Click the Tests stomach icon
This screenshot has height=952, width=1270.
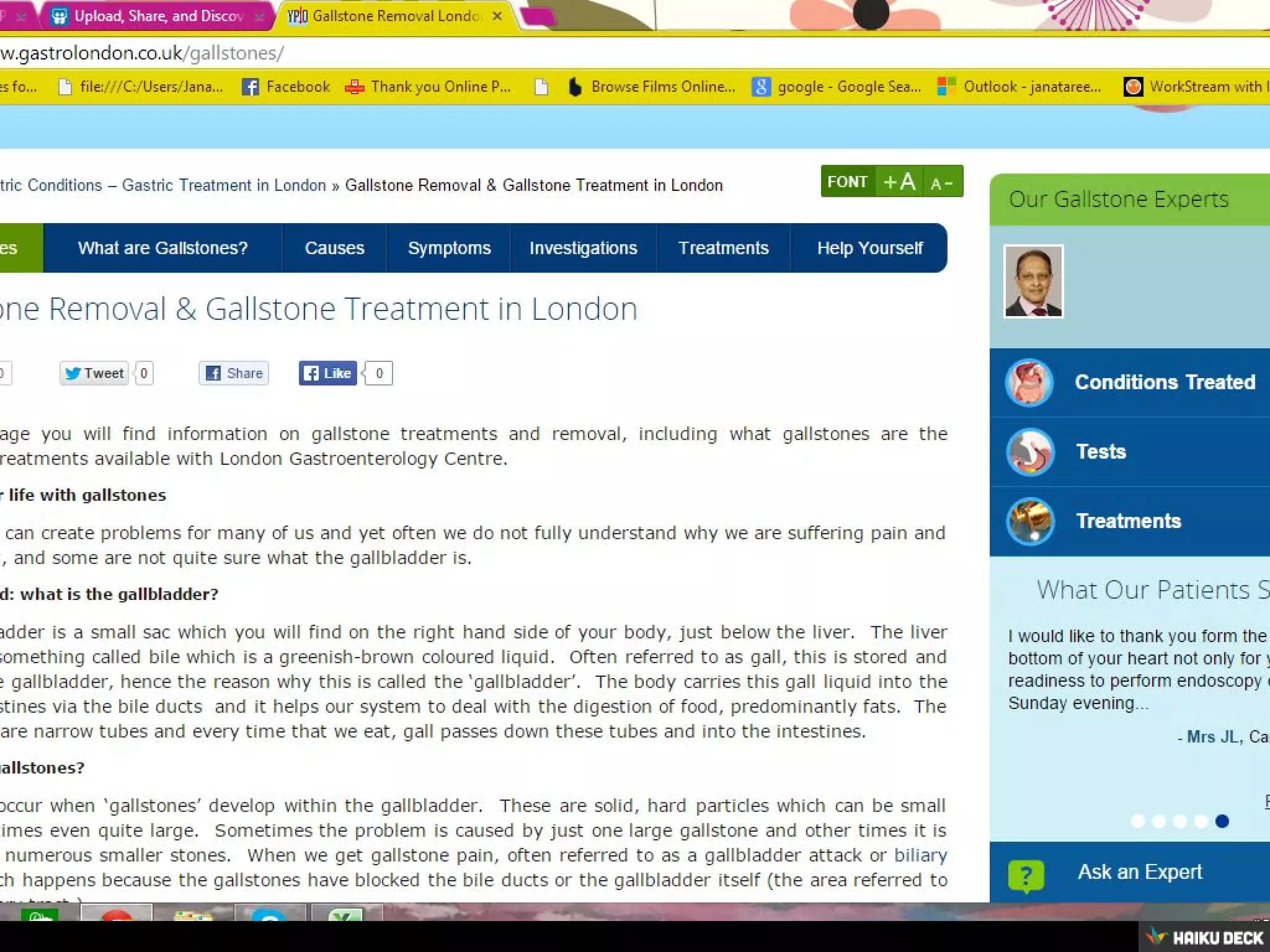[x=1030, y=452]
